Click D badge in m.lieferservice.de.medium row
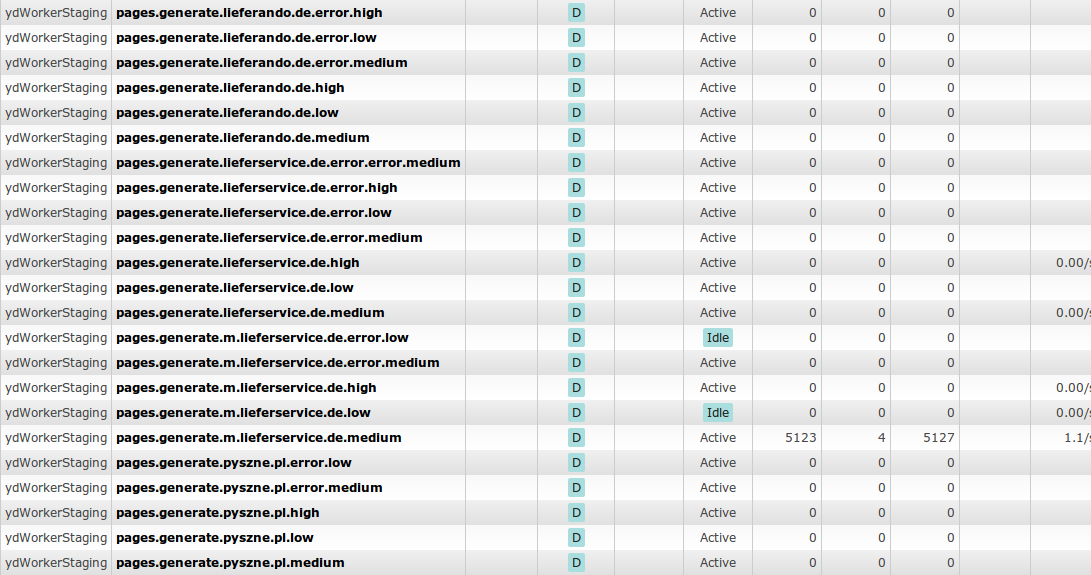Screen dimensions: 1091x575 [576, 438]
